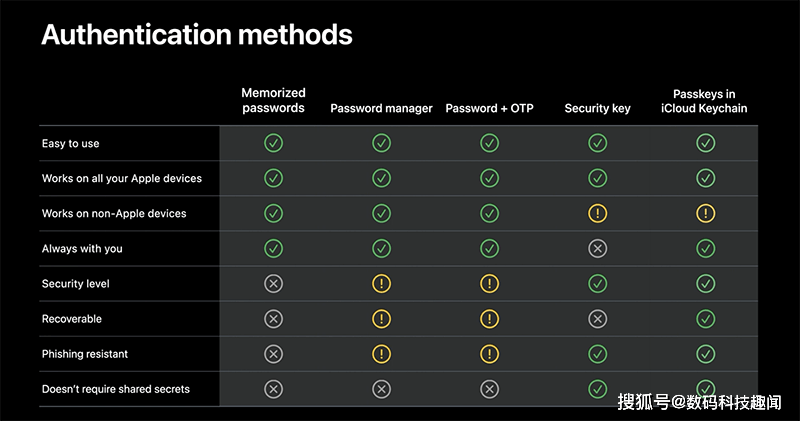Click the gray X for Security key, Recoverable

pyautogui.click(x=597, y=319)
